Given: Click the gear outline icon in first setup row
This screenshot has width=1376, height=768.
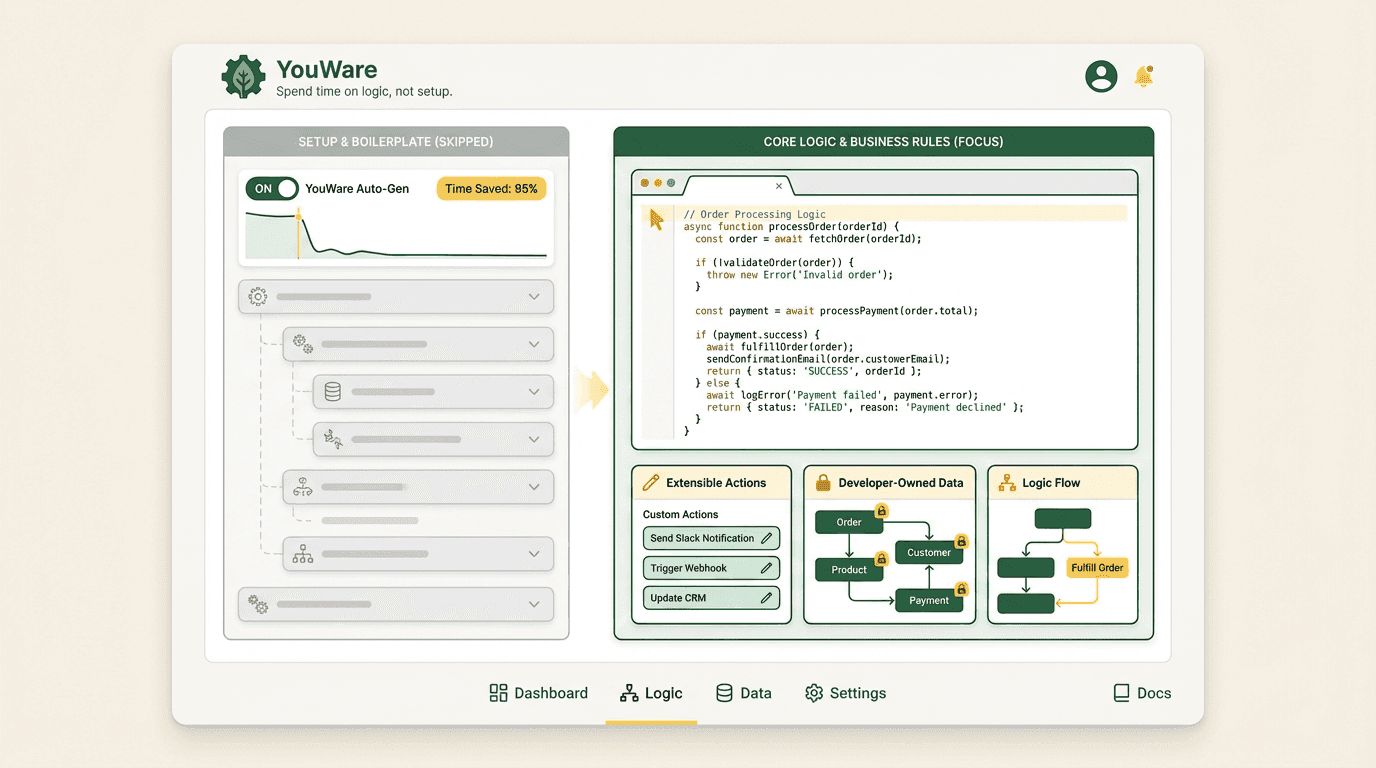Looking at the screenshot, I should pos(258,297).
